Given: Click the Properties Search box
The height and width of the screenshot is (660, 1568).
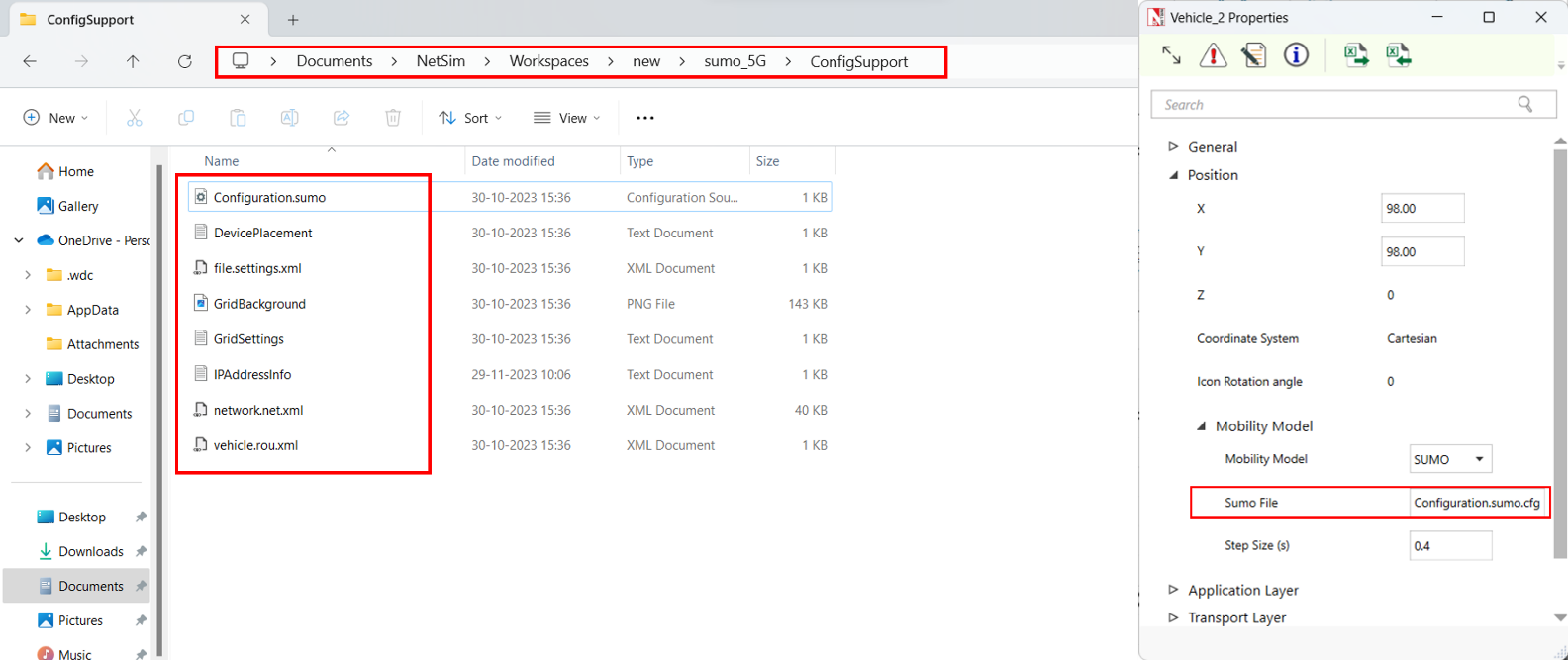Looking at the screenshot, I should tap(1351, 104).
